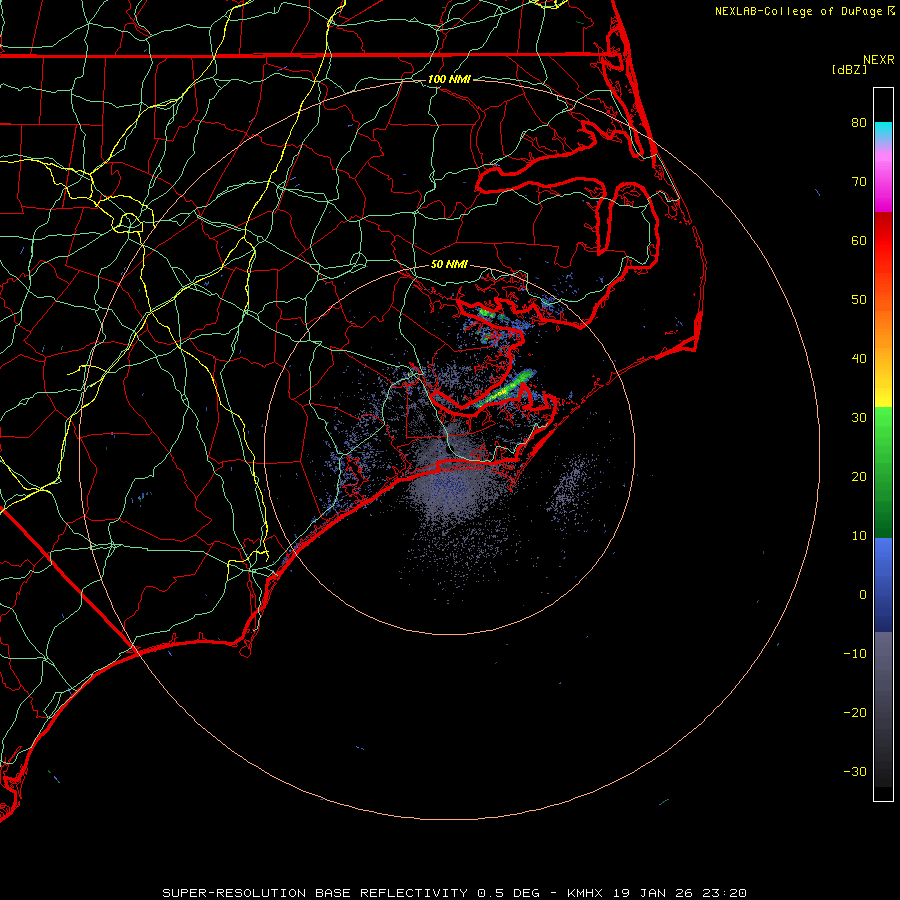Screen dimensions: 900x900
Task: Click the orange segment of the color bar
Action: (883, 324)
